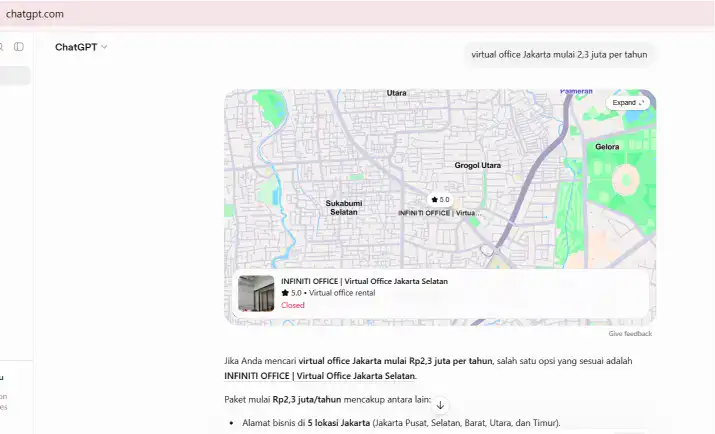Select the 5 lokasi Jakarta bullet text
The image size is (715, 434).
coord(338,423)
